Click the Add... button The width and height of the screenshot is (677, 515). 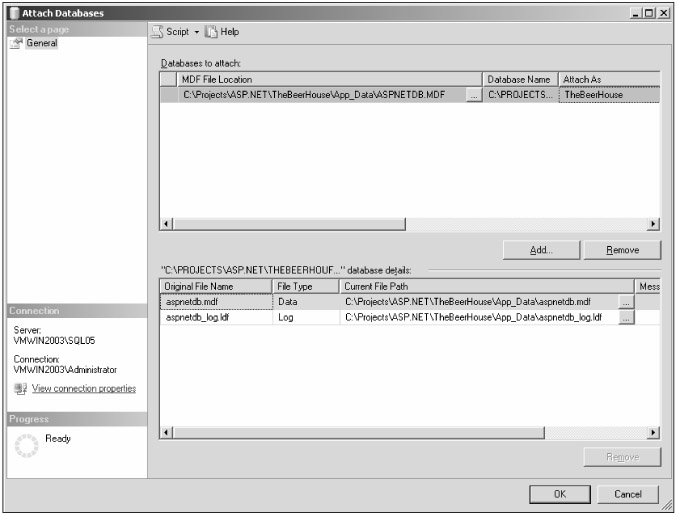pos(541,250)
